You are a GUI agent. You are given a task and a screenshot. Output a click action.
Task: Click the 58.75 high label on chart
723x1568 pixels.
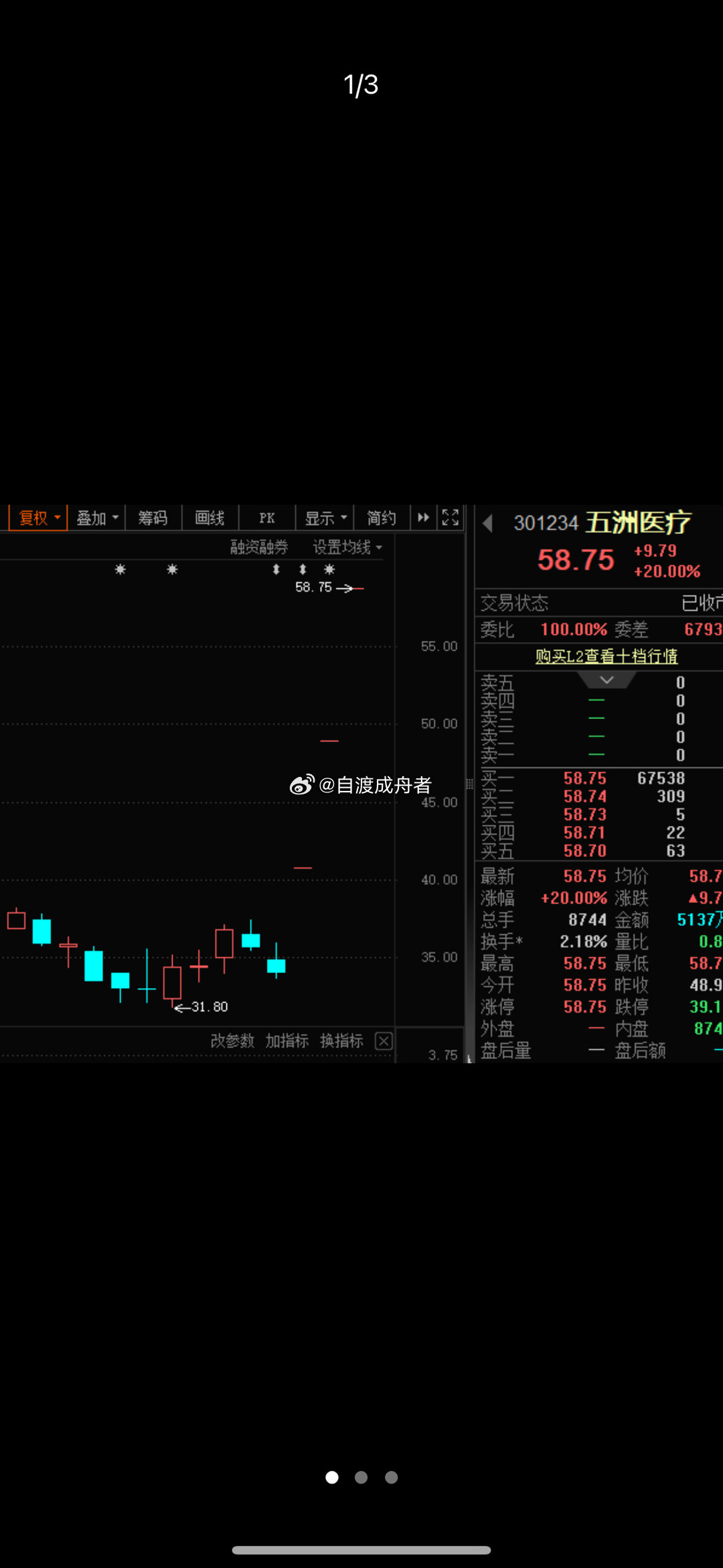[313, 587]
